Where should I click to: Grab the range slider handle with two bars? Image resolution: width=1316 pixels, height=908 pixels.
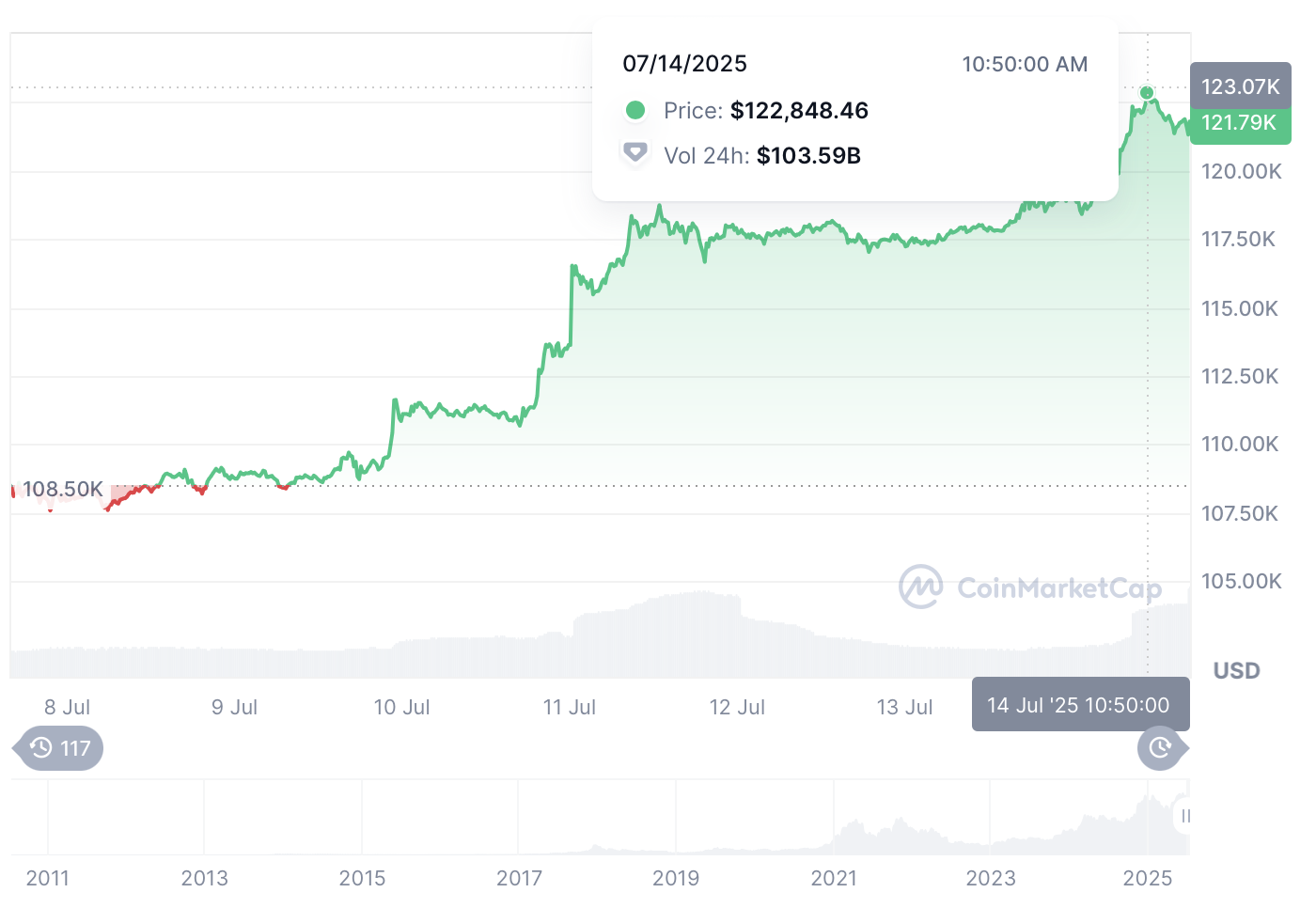click(x=1185, y=816)
